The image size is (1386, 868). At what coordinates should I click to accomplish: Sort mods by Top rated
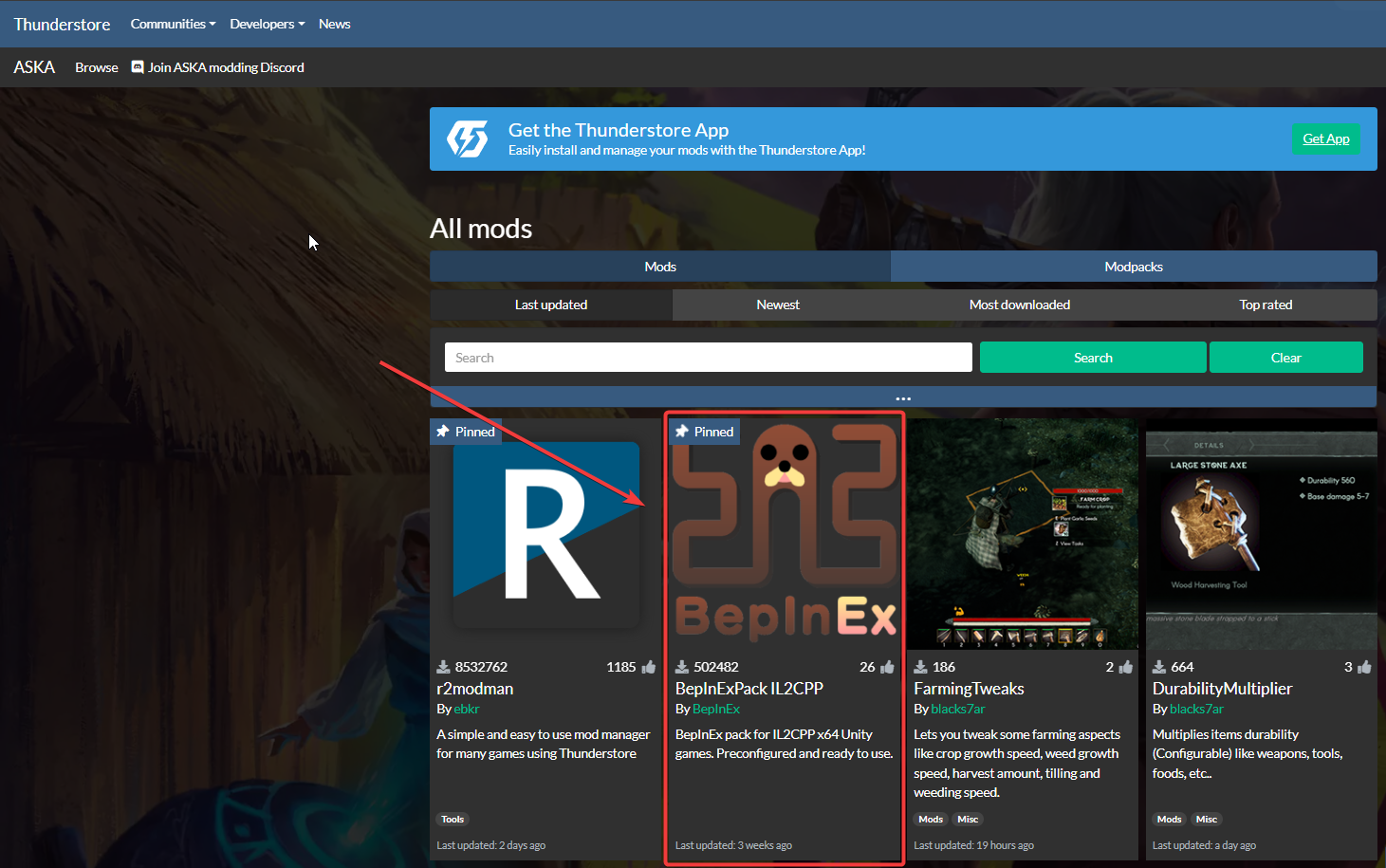point(1265,305)
